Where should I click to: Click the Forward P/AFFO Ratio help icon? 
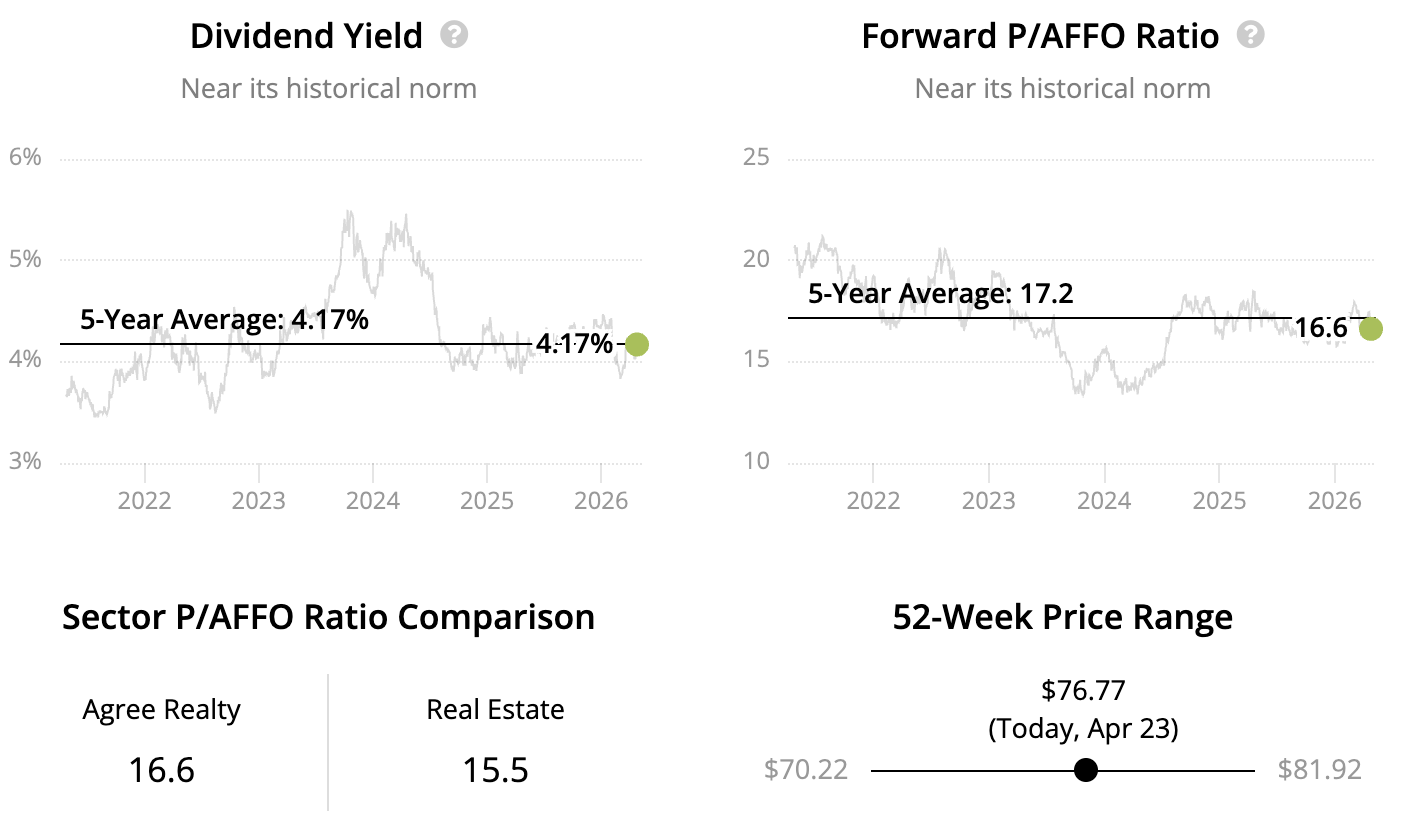click(1251, 36)
